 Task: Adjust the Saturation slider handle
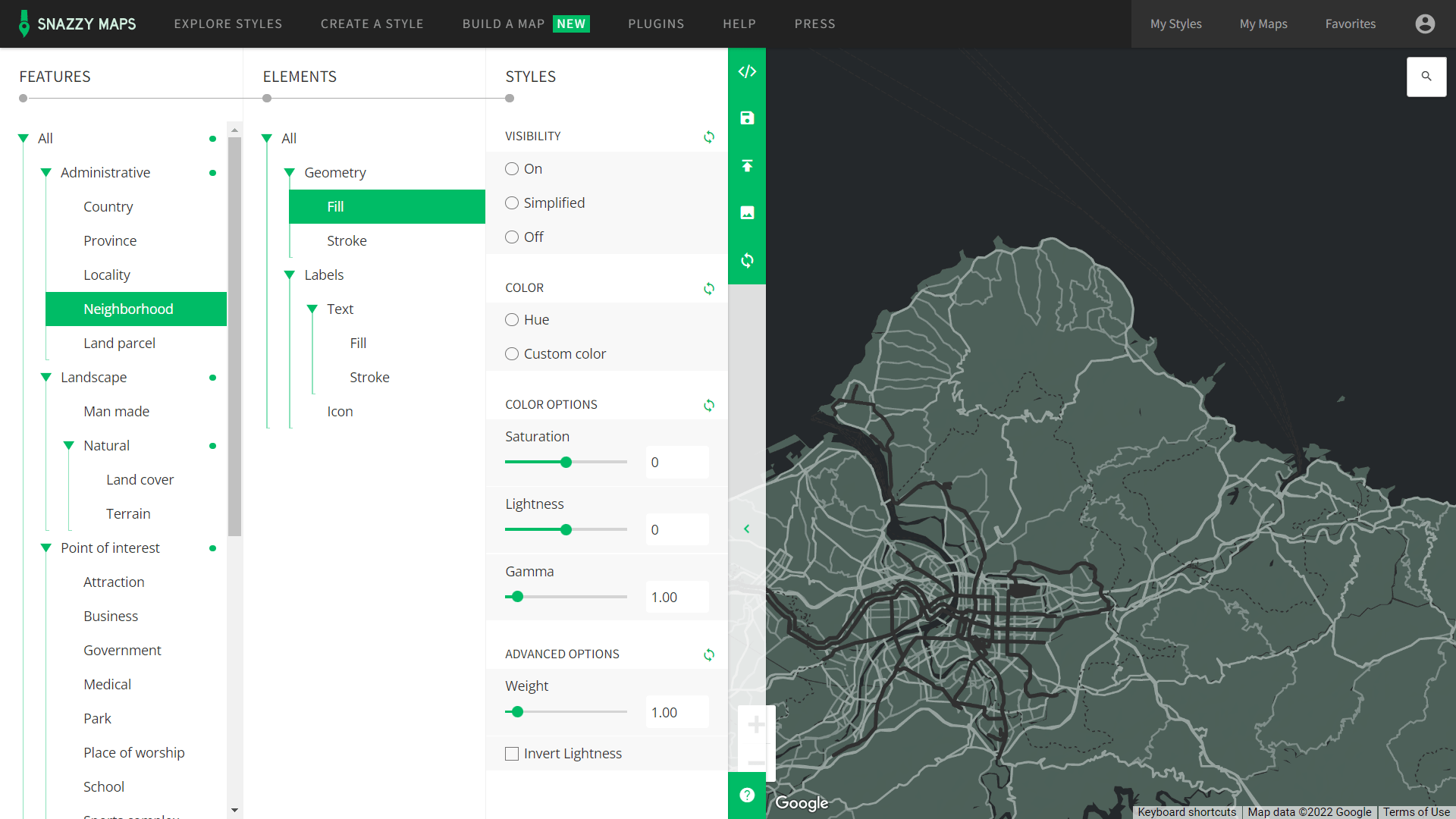(x=566, y=462)
